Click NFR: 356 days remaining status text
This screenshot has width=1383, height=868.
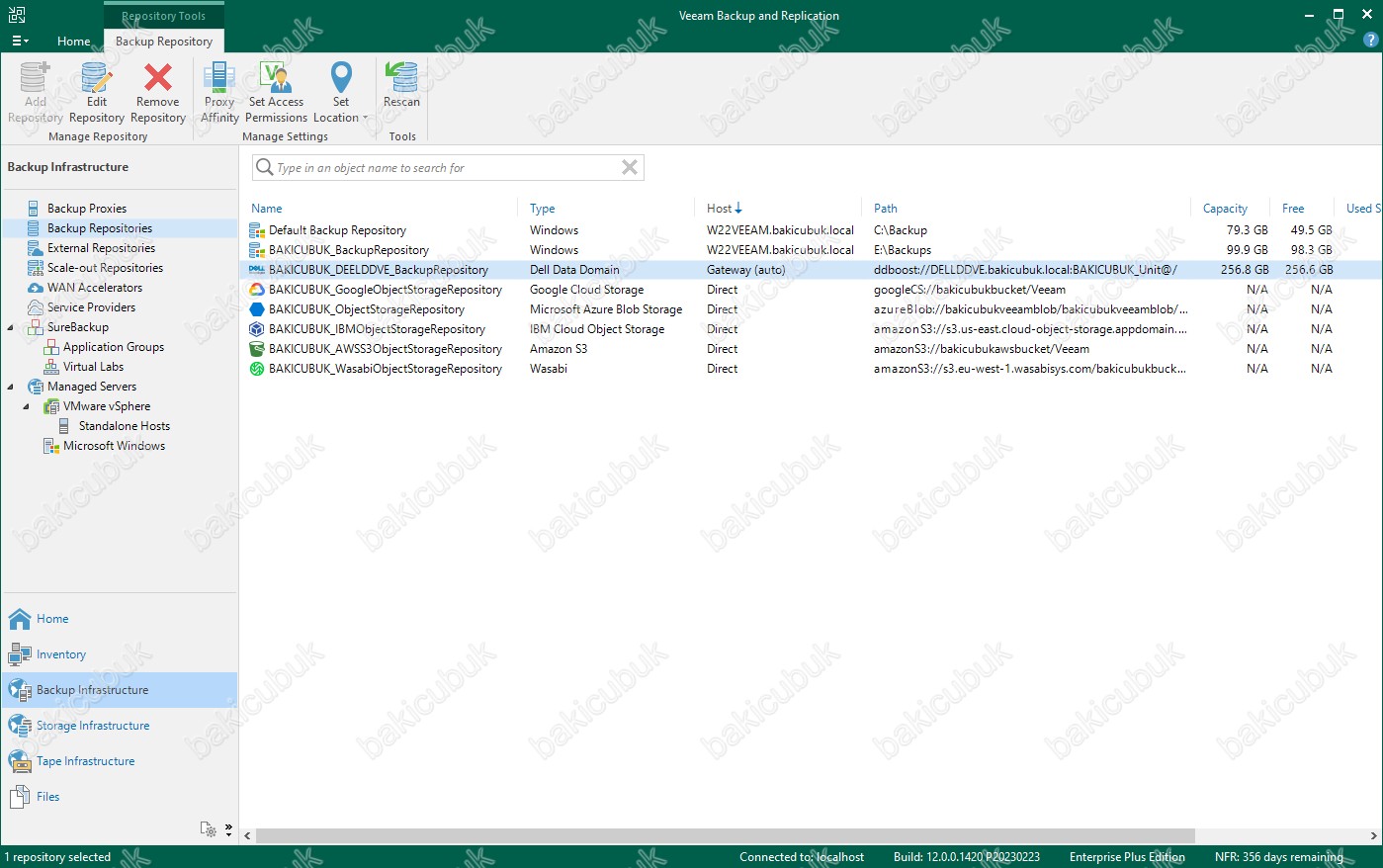[1279, 857]
